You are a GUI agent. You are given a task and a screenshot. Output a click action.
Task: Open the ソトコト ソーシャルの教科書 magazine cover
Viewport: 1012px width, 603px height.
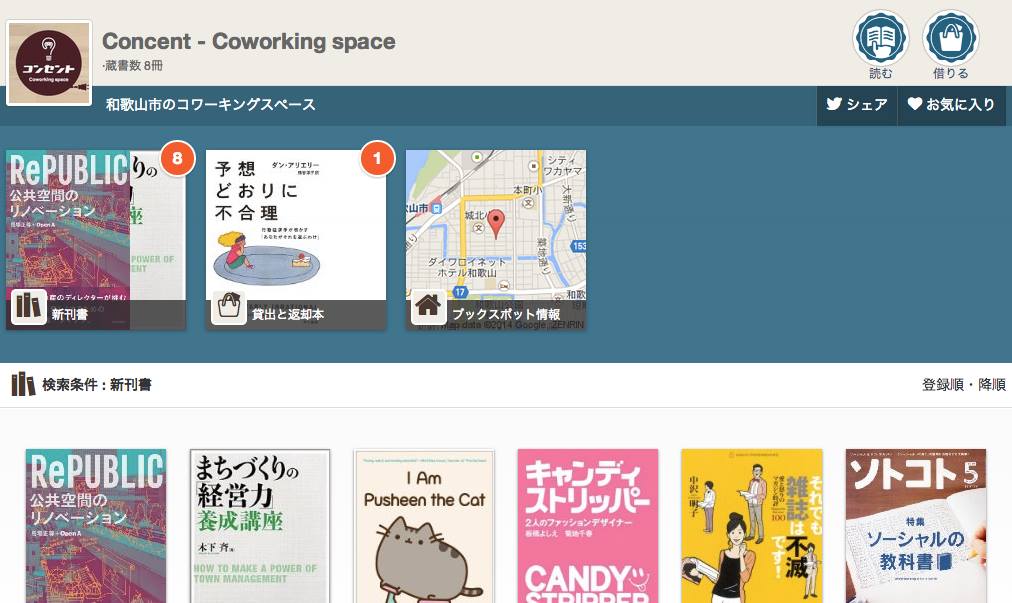[916, 525]
